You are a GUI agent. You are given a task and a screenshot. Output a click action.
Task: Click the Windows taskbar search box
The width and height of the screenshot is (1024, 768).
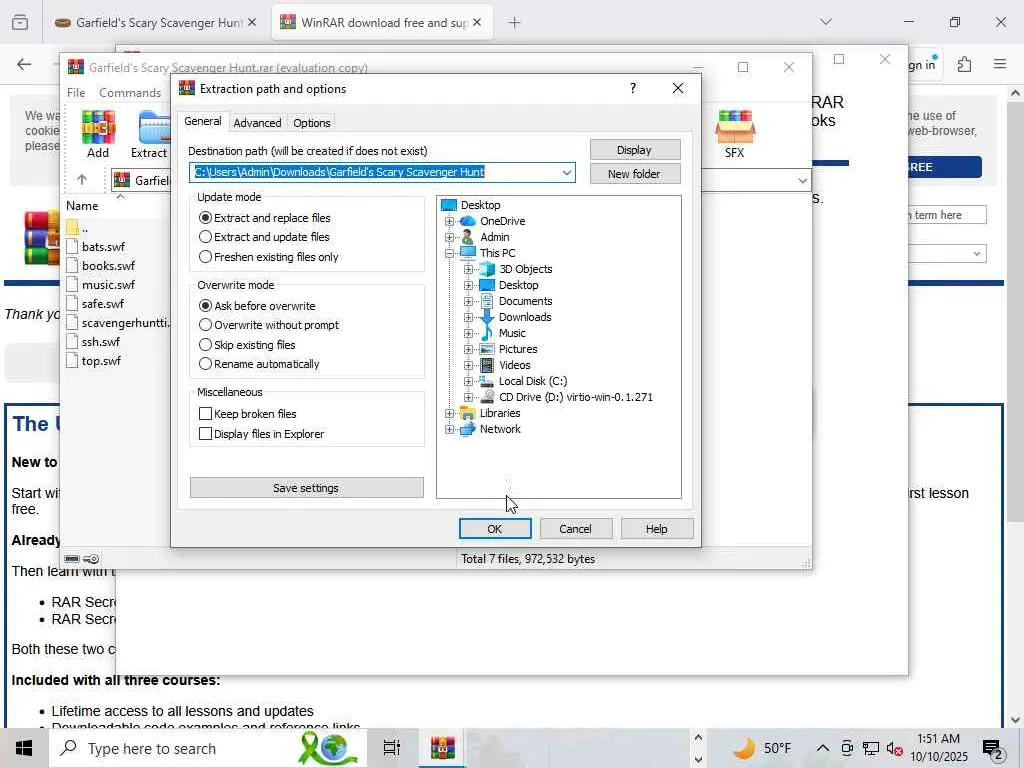[x=208, y=748]
